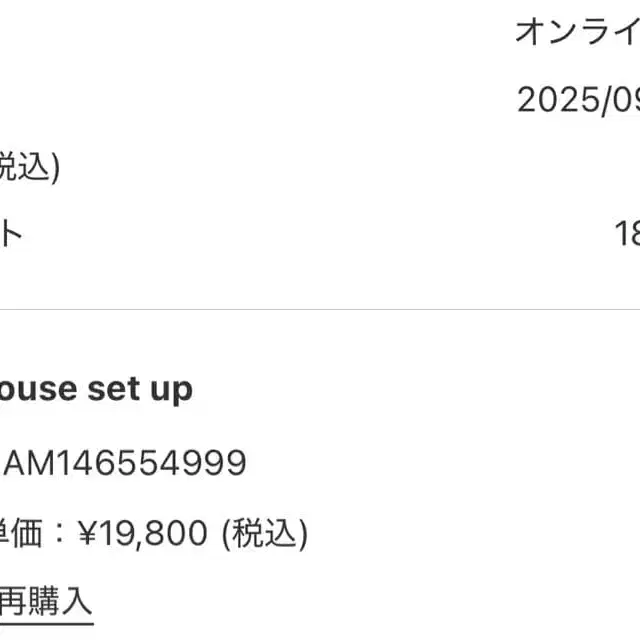
Task: Click the 2025/09 order date
Action: point(578,100)
